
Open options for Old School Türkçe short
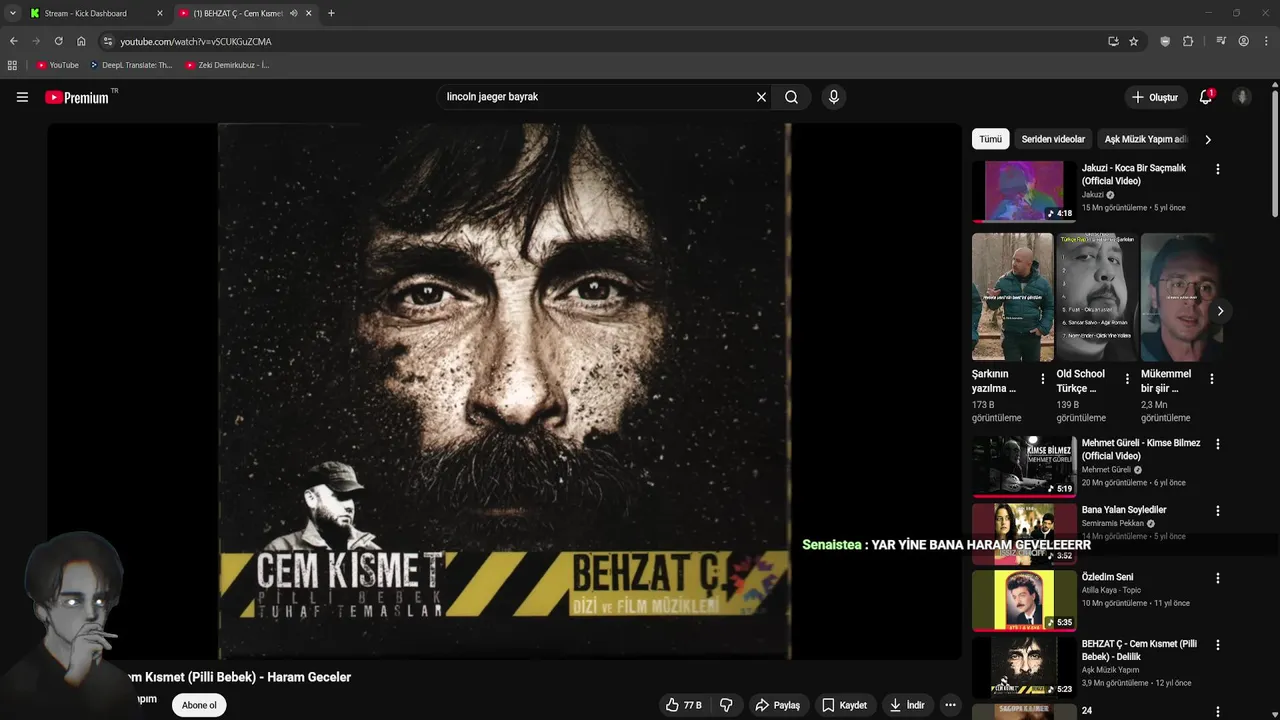(1127, 379)
